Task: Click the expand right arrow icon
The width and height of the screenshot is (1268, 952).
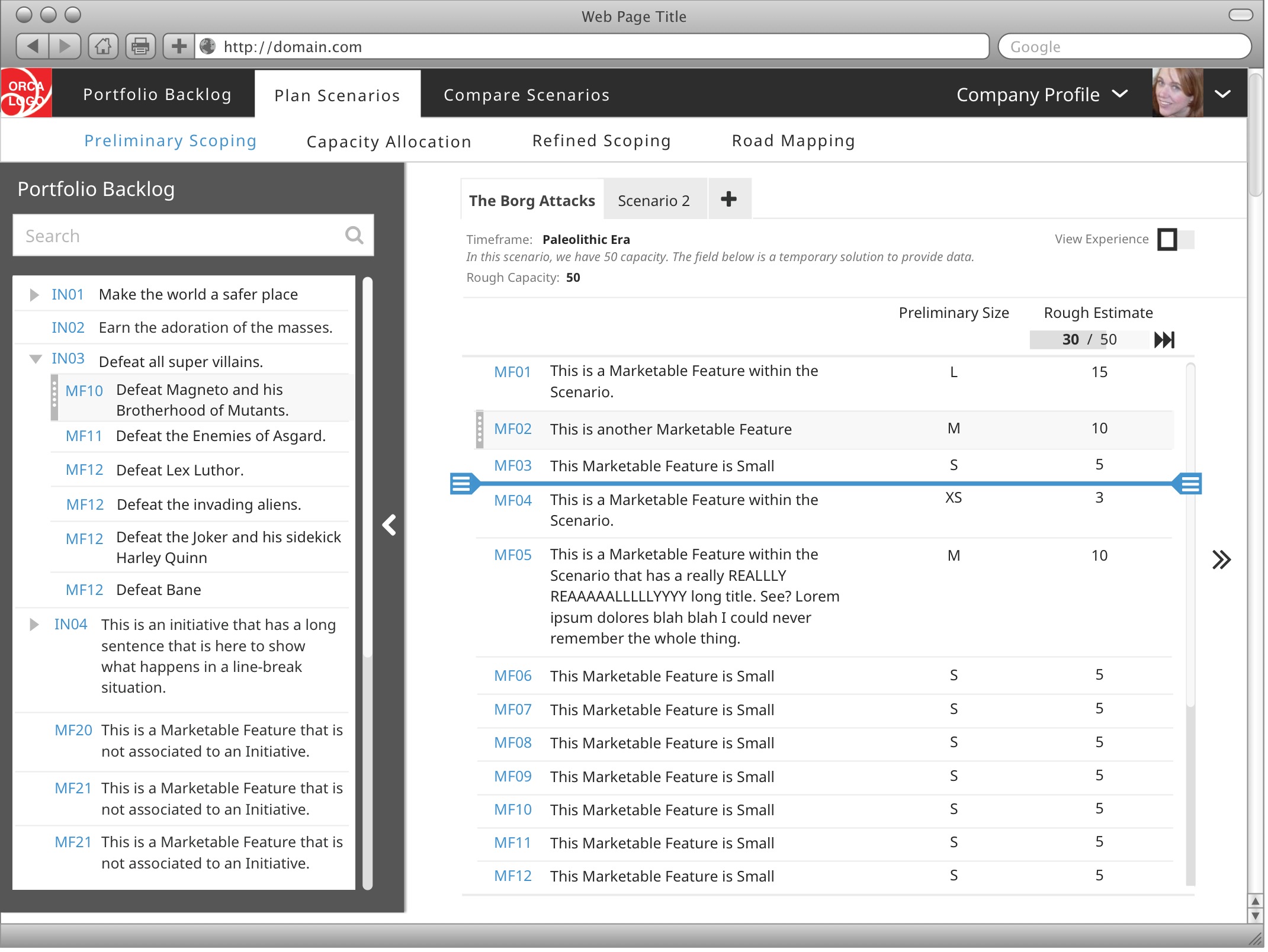Action: pos(1222,557)
